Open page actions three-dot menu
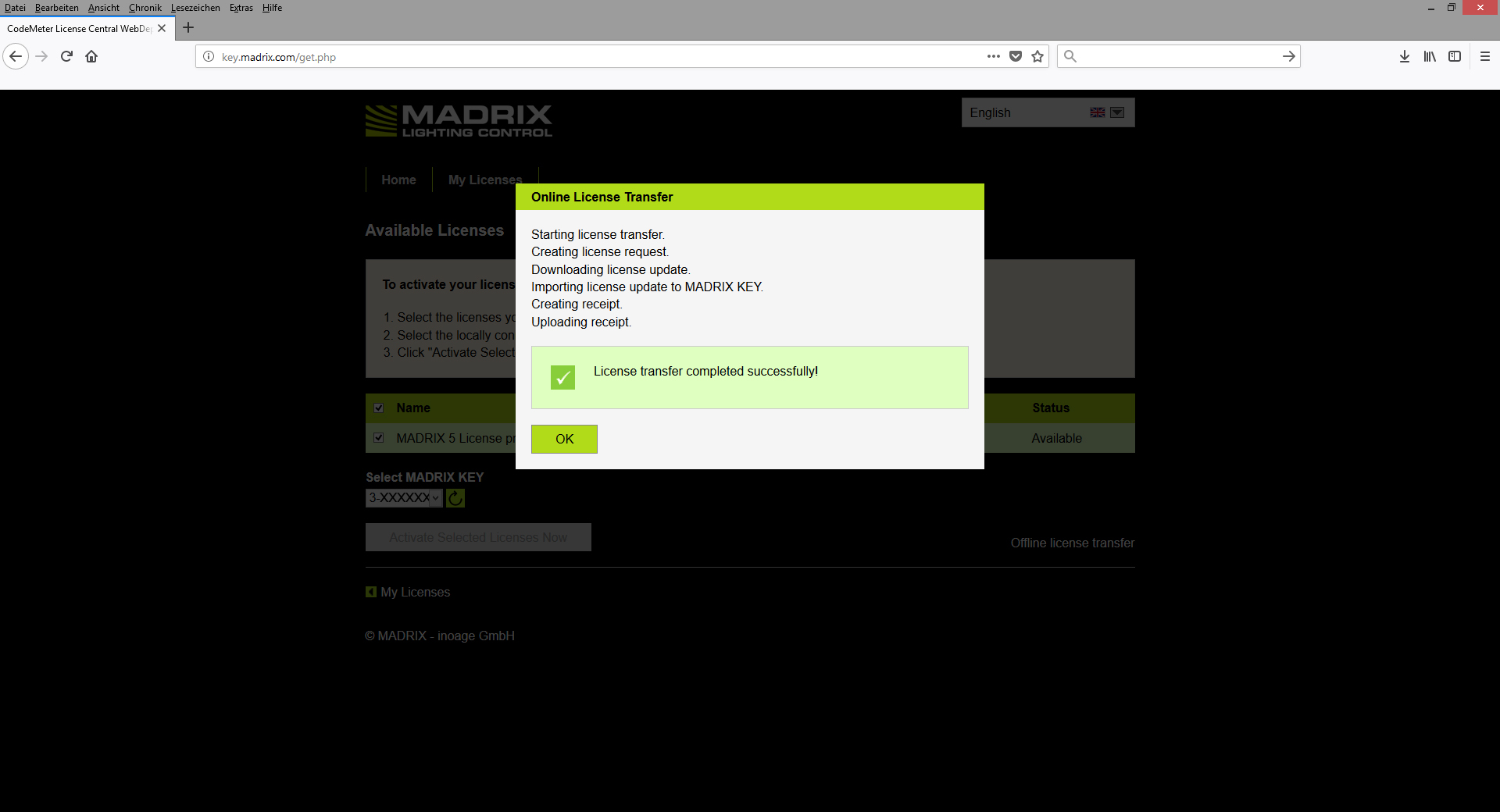Screen dimensions: 1500x812 coord(994,56)
